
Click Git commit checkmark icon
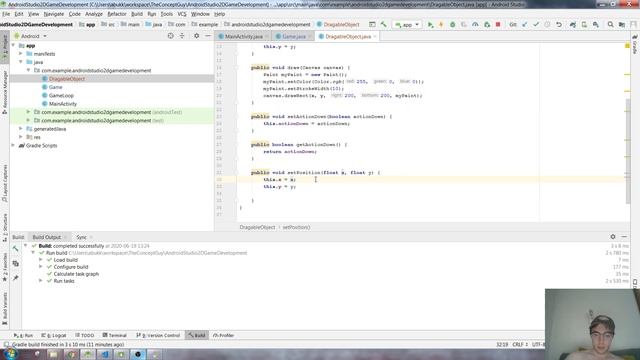(536, 24)
